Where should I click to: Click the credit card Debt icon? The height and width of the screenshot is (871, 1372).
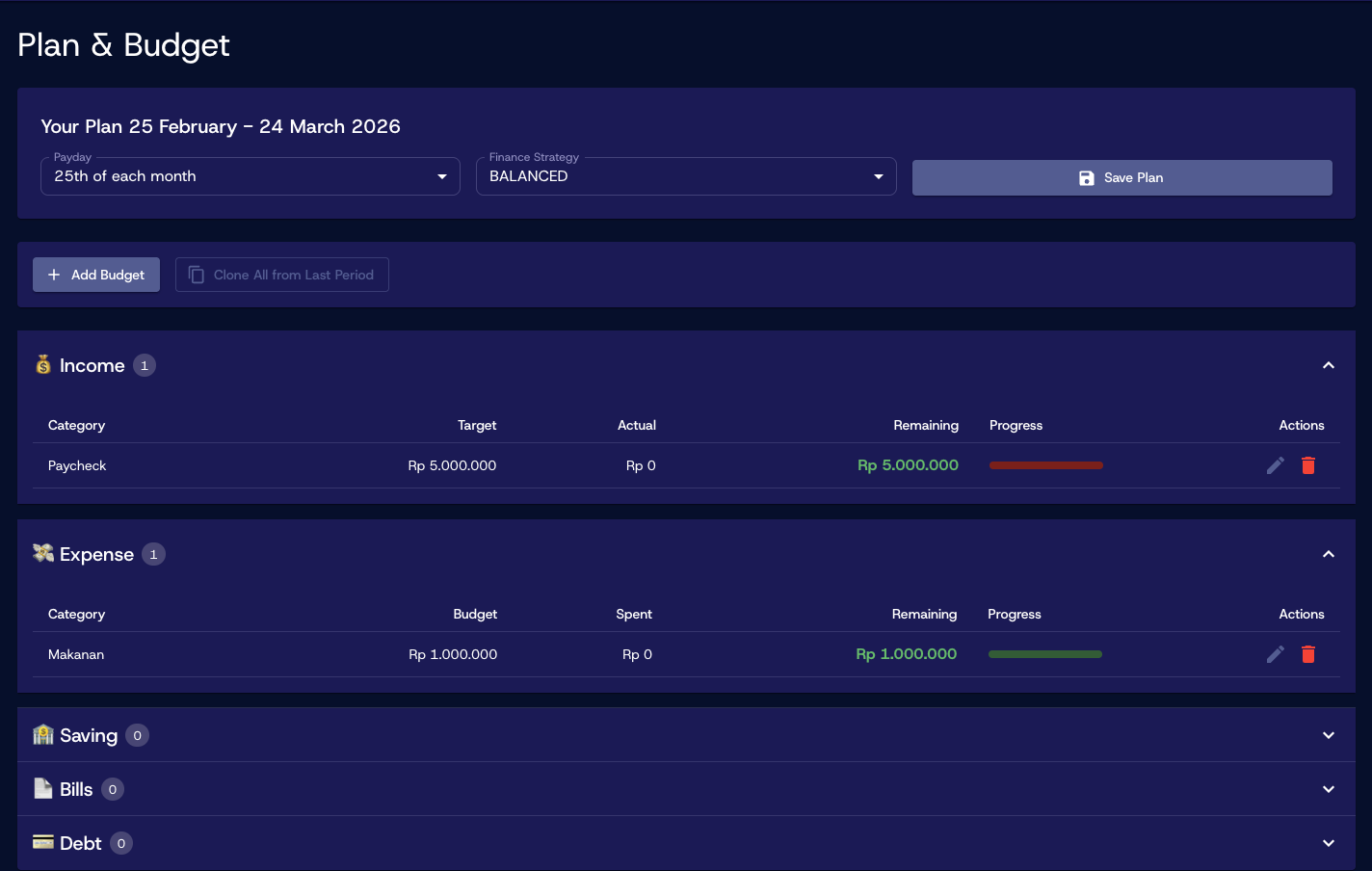43,843
